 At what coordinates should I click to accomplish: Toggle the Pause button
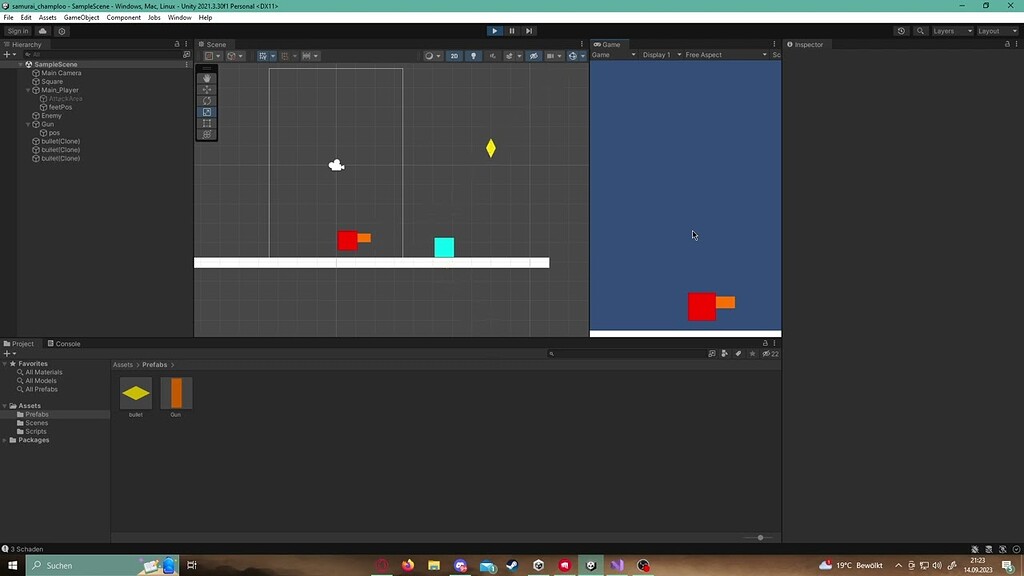tap(511, 30)
